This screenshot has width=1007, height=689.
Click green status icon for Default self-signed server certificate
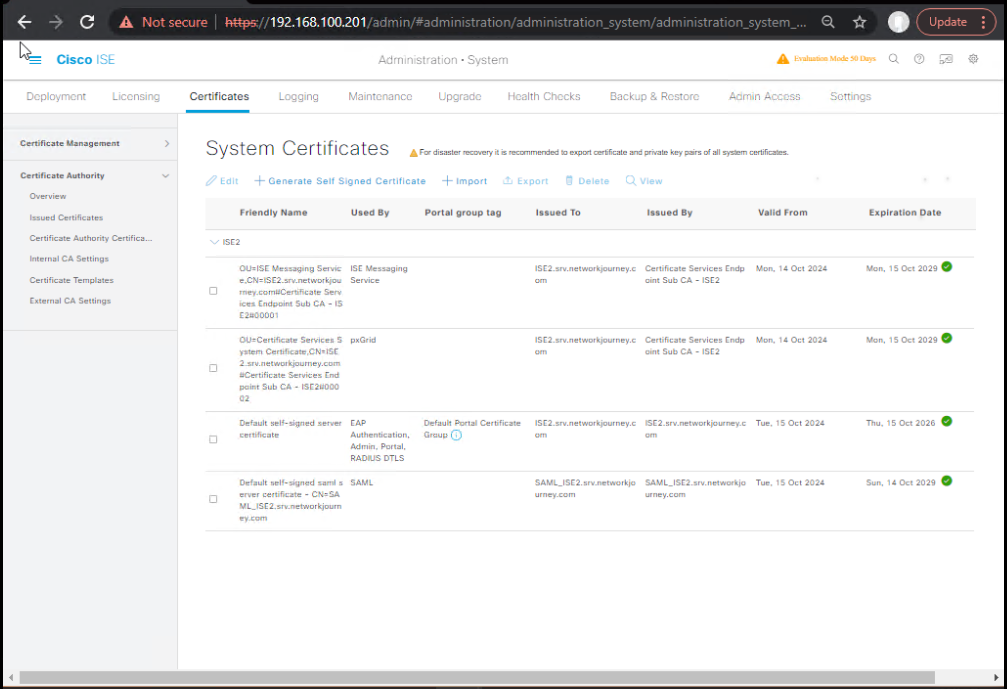click(x=947, y=421)
